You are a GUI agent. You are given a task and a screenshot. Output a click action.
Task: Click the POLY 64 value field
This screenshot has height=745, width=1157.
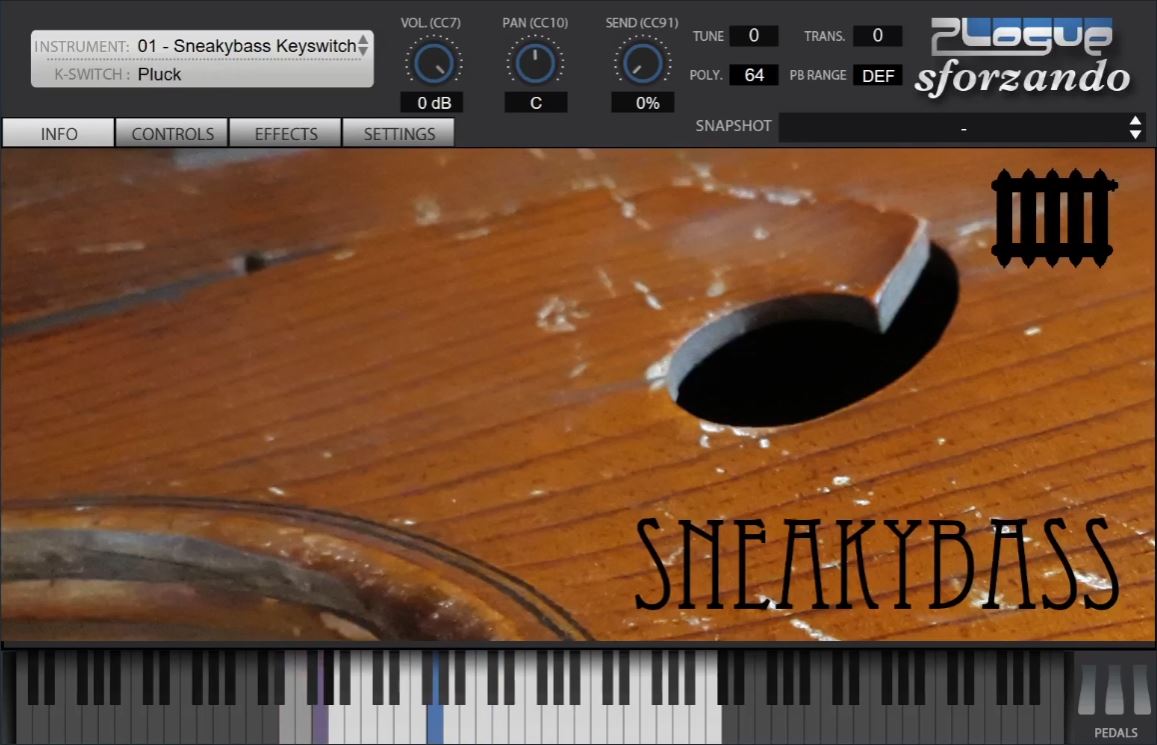pyautogui.click(x=753, y=75)
